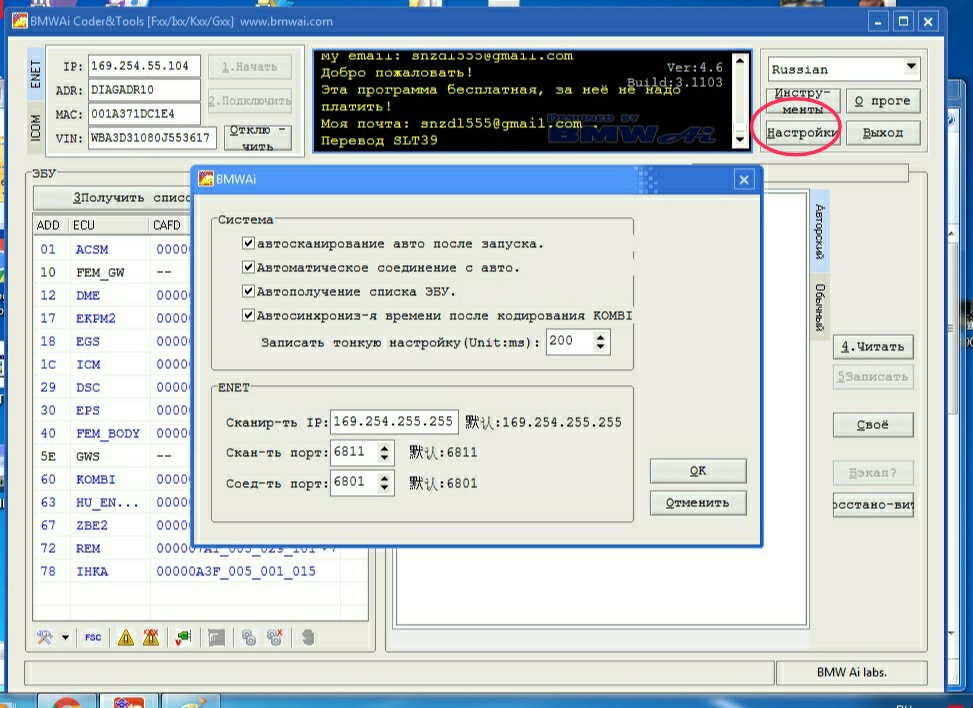This screenshot has width=973, height=708.
Task: Click the Отменить button
Action: pyautogui.click(x=698, y=503)
